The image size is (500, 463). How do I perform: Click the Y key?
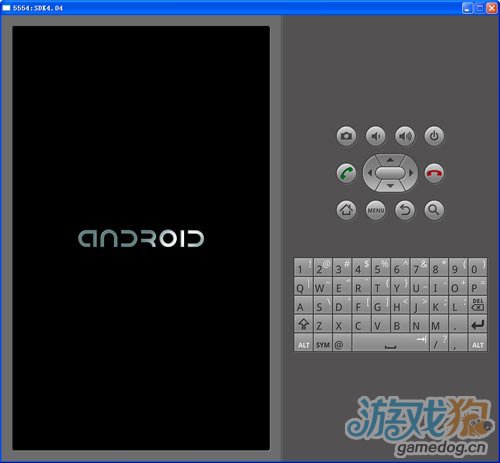coord(400,286)
